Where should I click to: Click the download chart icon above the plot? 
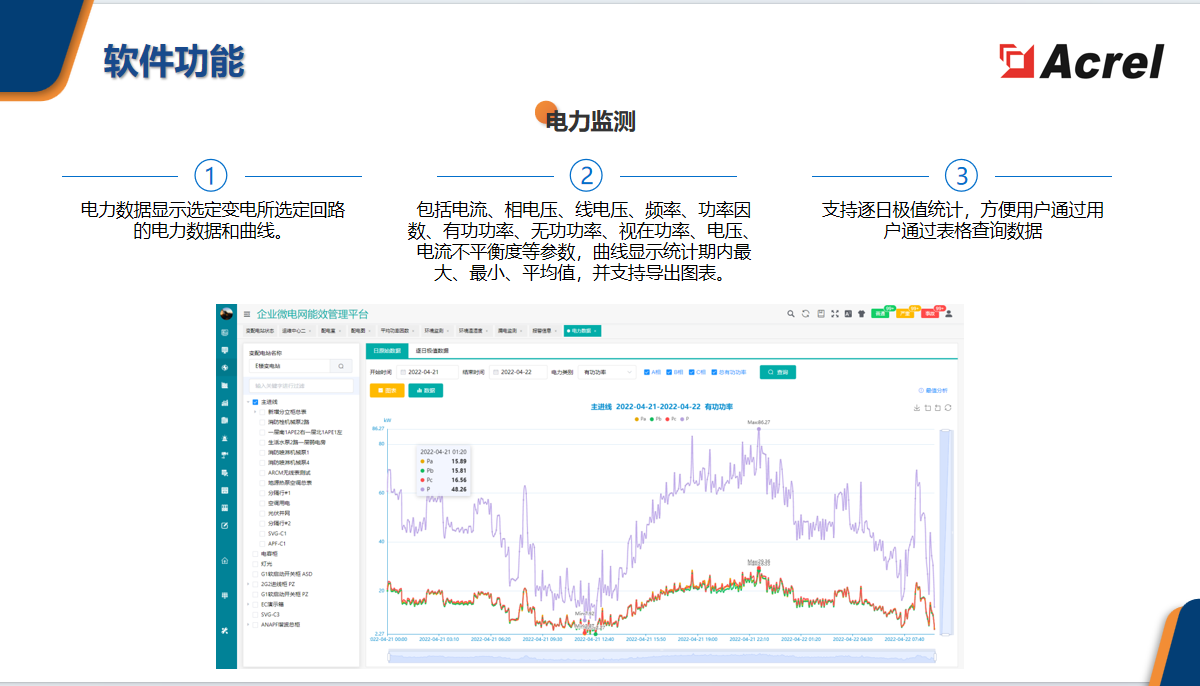tap(917, 408)
